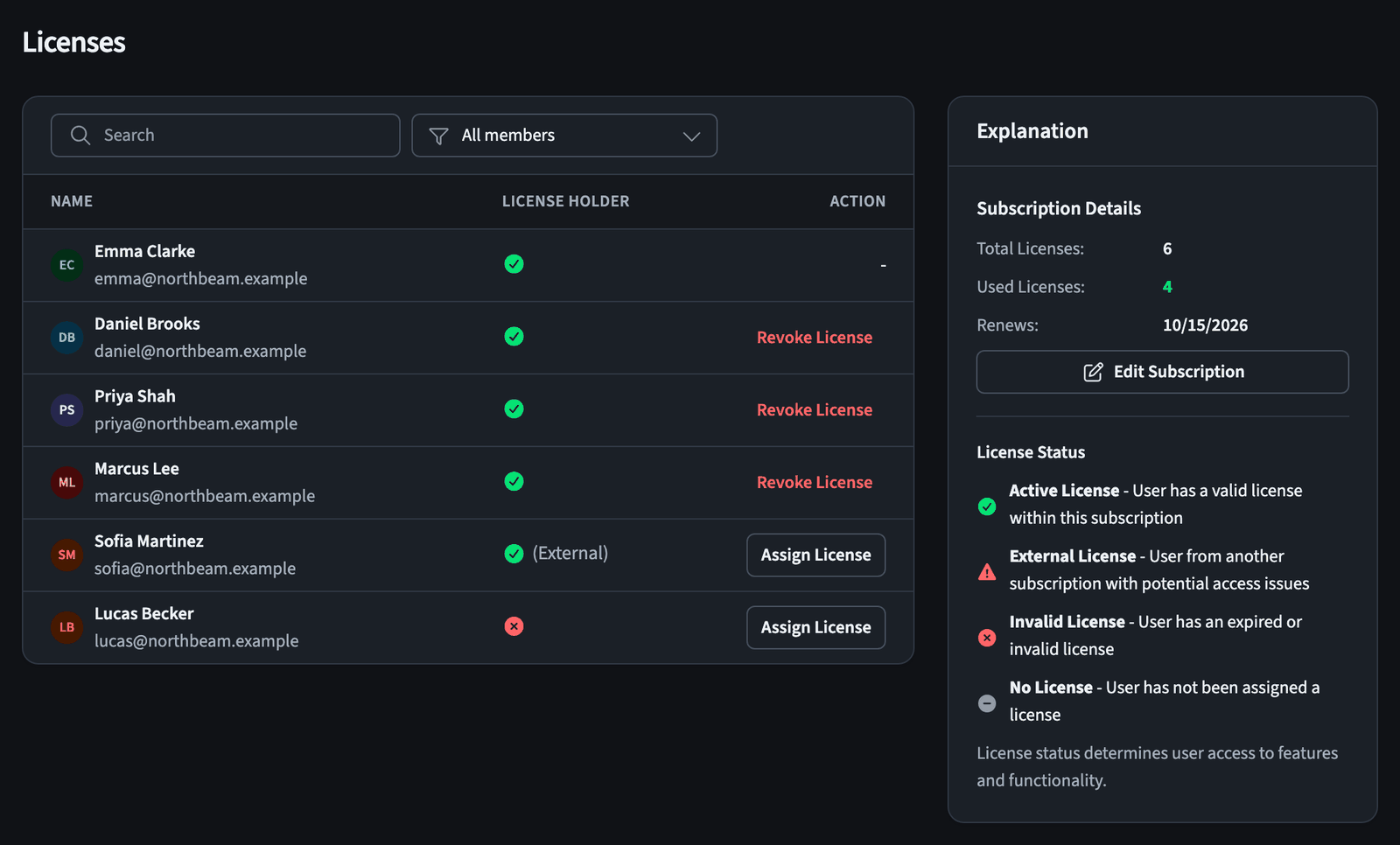This screenshot has width=1400, height=845.
Task: Click the Total Licenses value 6
Action: [1167, 249]
